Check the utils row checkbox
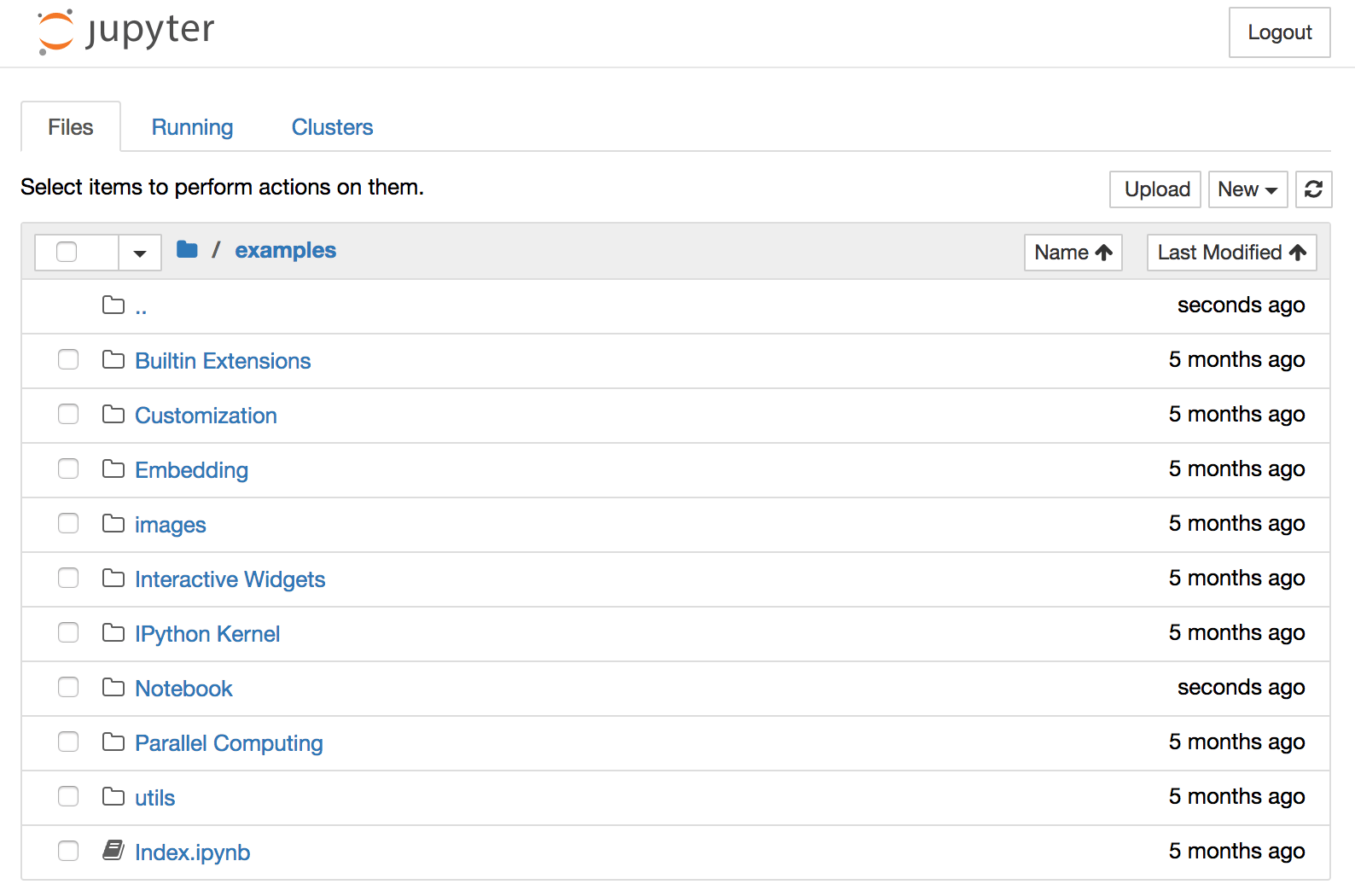Screen dimensions: 1355x896 tap(68, 796)
